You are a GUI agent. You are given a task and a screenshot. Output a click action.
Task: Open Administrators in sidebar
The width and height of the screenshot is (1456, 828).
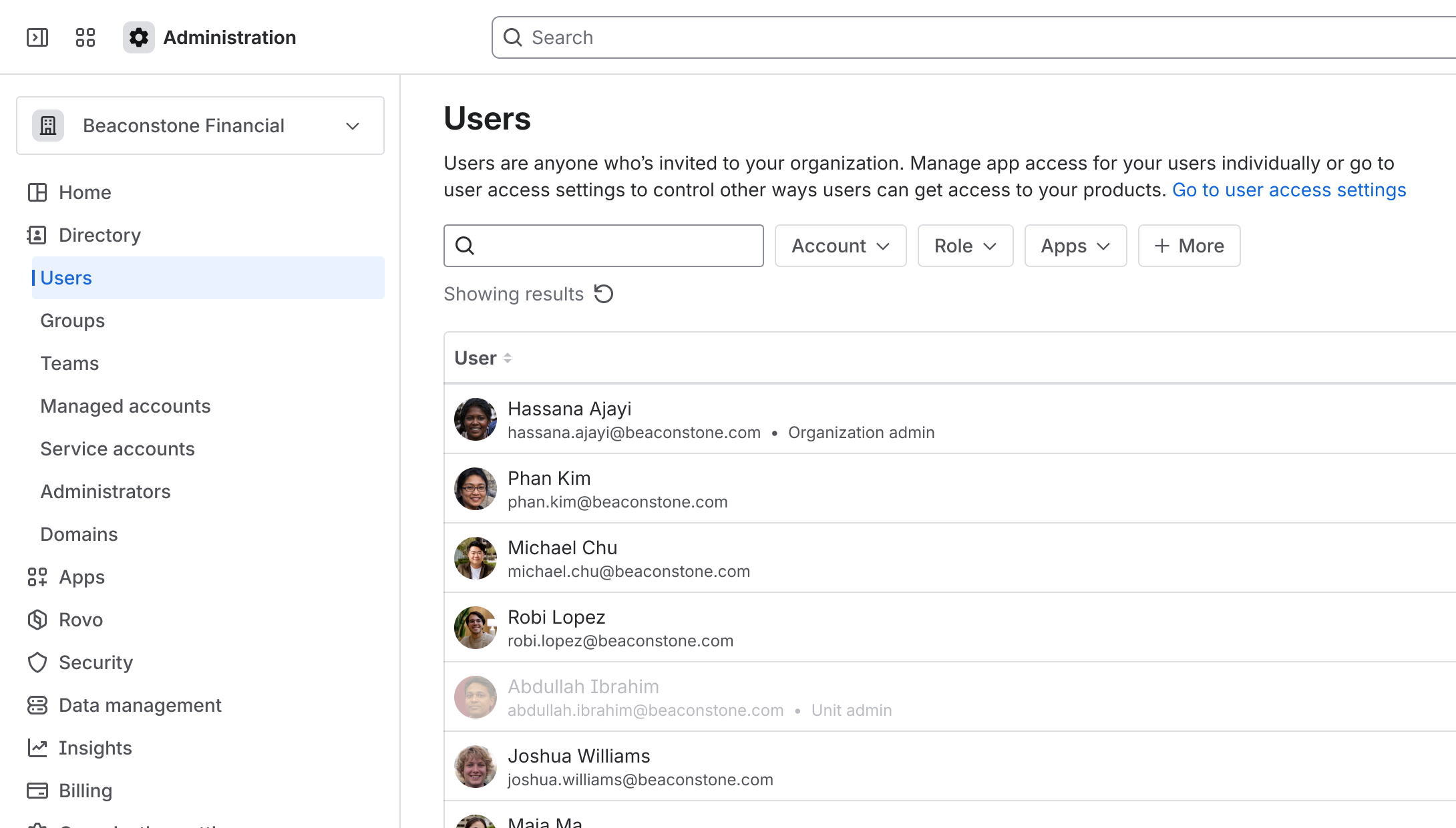(x=106, y=491)
